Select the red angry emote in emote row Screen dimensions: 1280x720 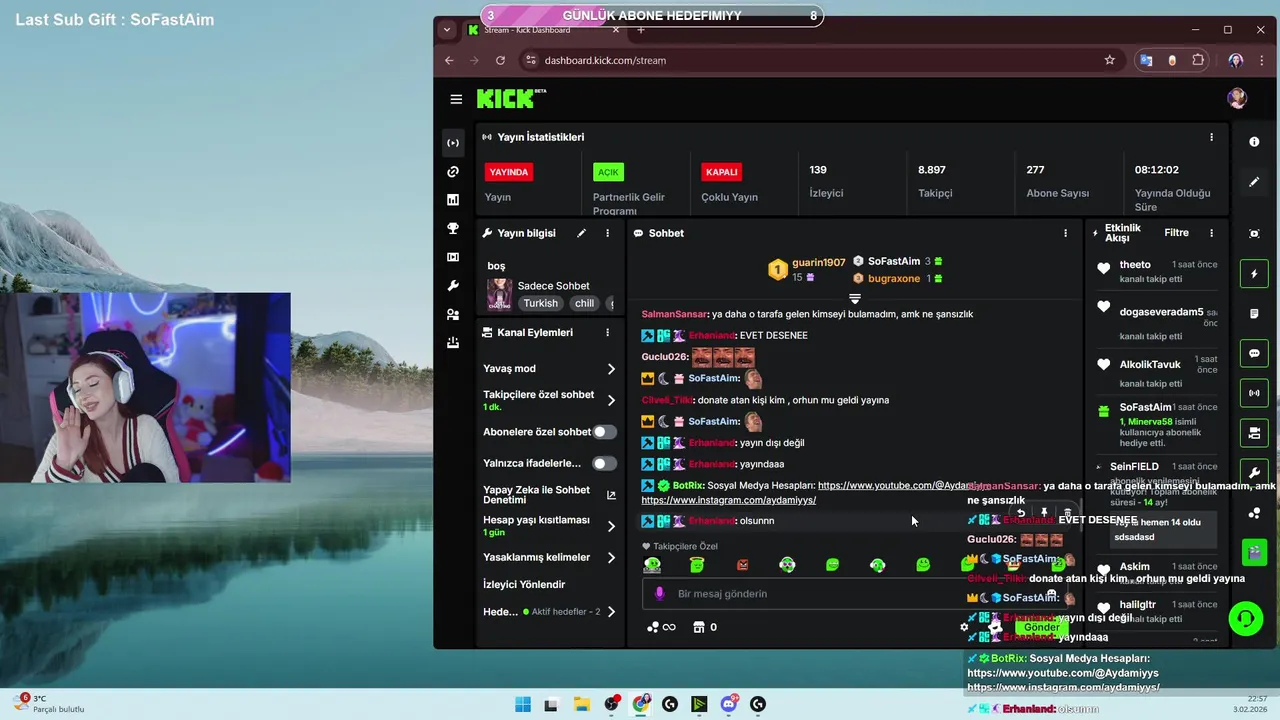point(742,565)
